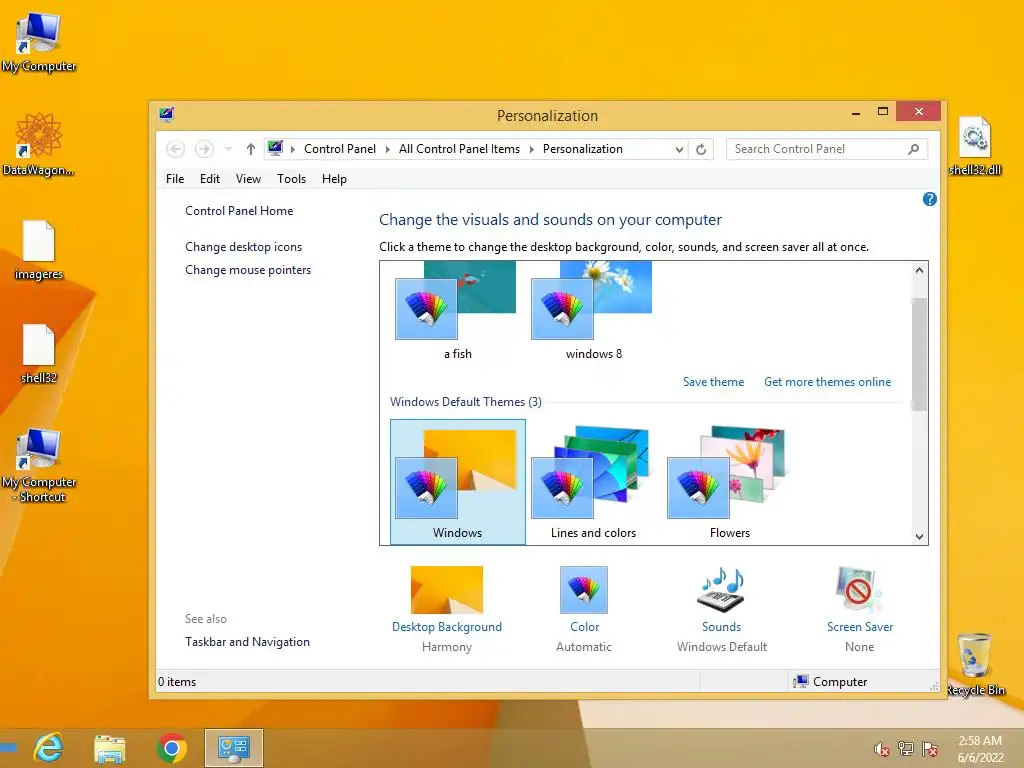
Task: Open the File menu
Action: (175, 179)
